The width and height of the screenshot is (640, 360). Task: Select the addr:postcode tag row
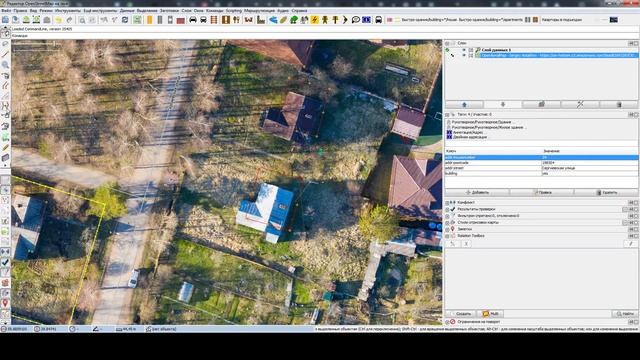point(542,162)
